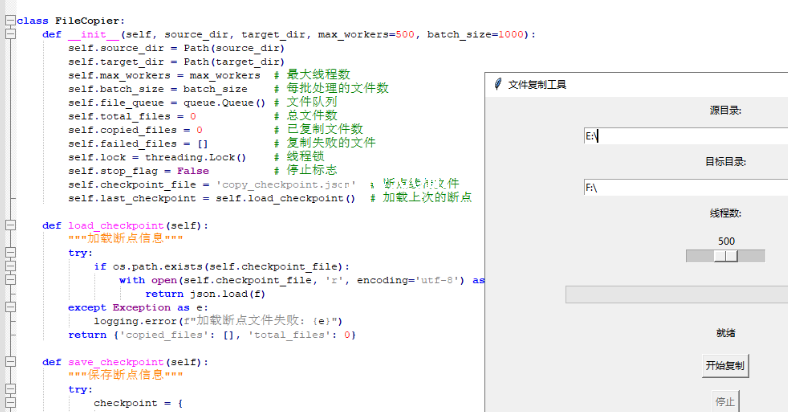Click the feather icon in the title bar
Viewport: 788px width, 412px height.
(497, 85)
